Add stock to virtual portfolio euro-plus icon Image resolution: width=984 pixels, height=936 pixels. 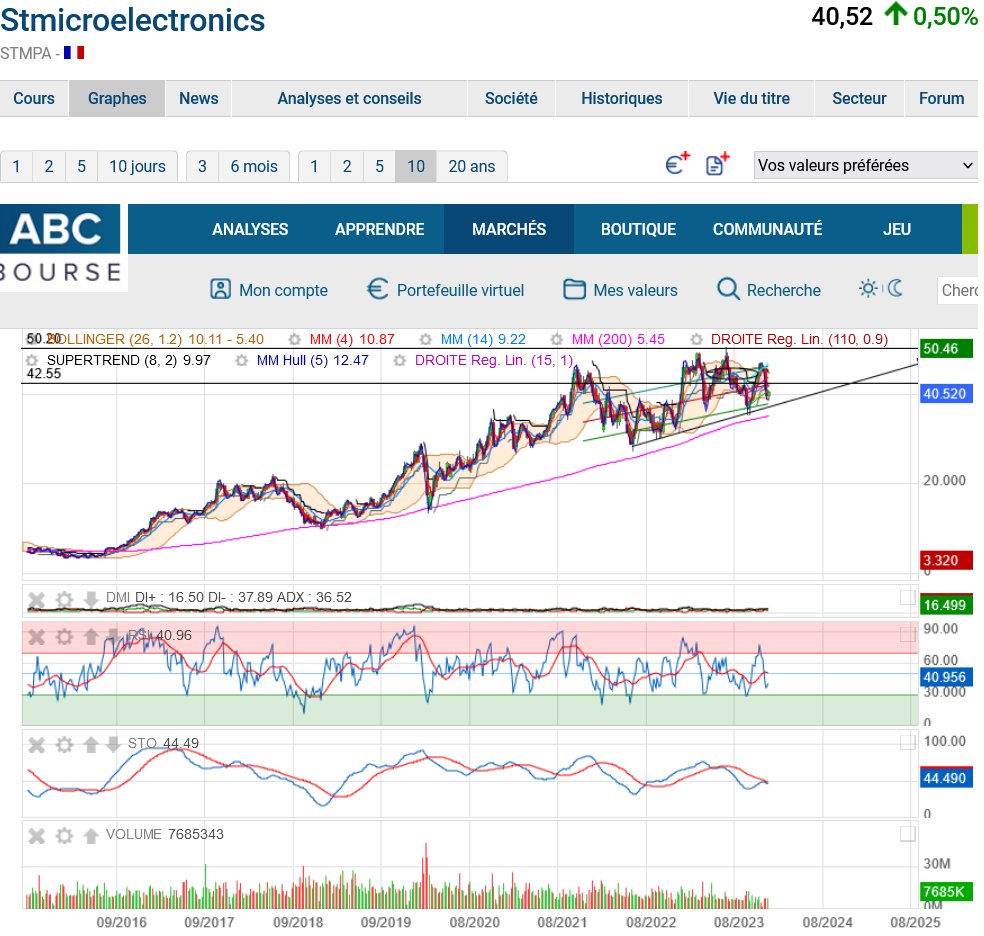tap(677, 164)
